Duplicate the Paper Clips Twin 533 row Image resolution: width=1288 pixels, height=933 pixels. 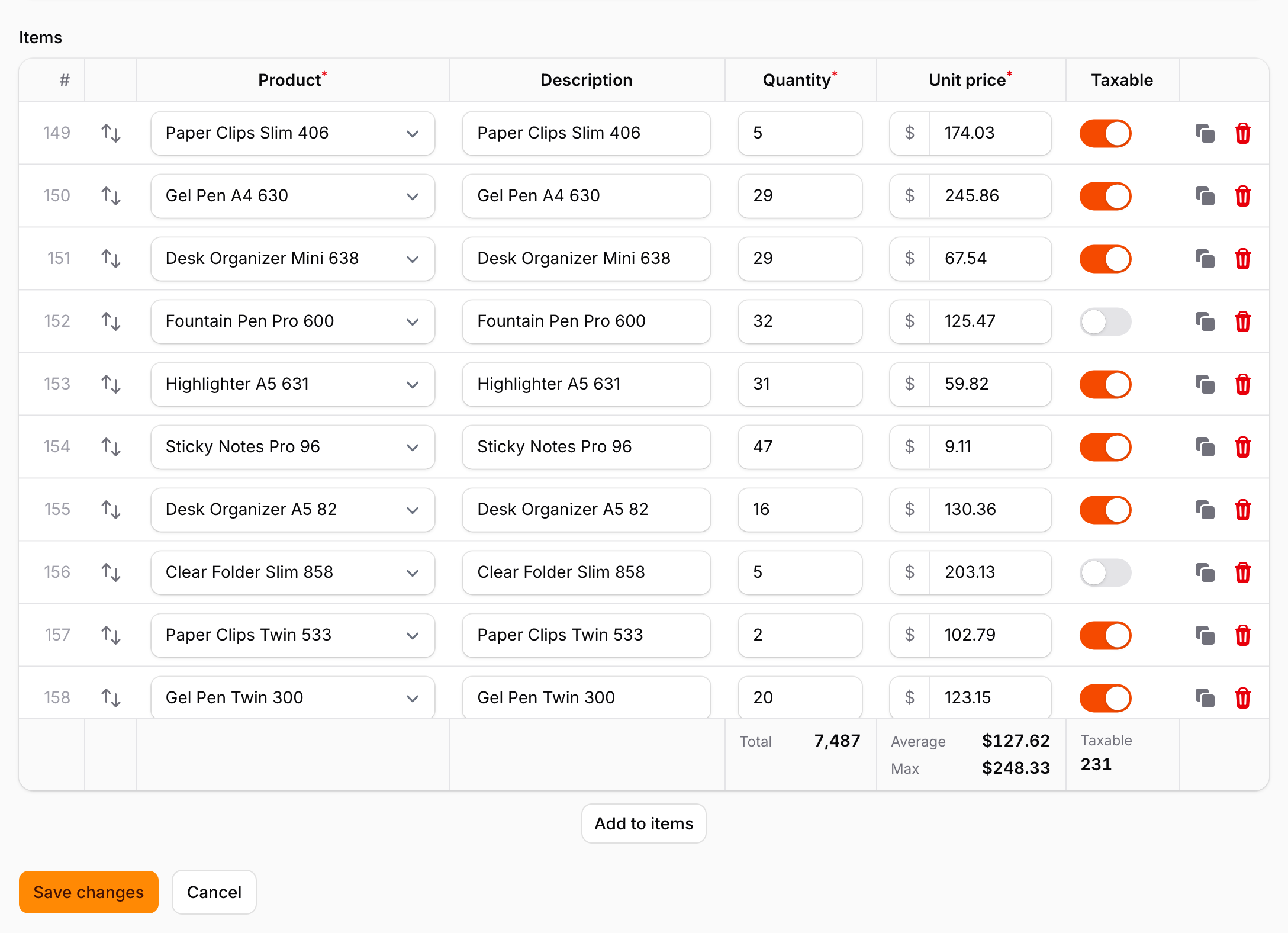(1205, 635)
